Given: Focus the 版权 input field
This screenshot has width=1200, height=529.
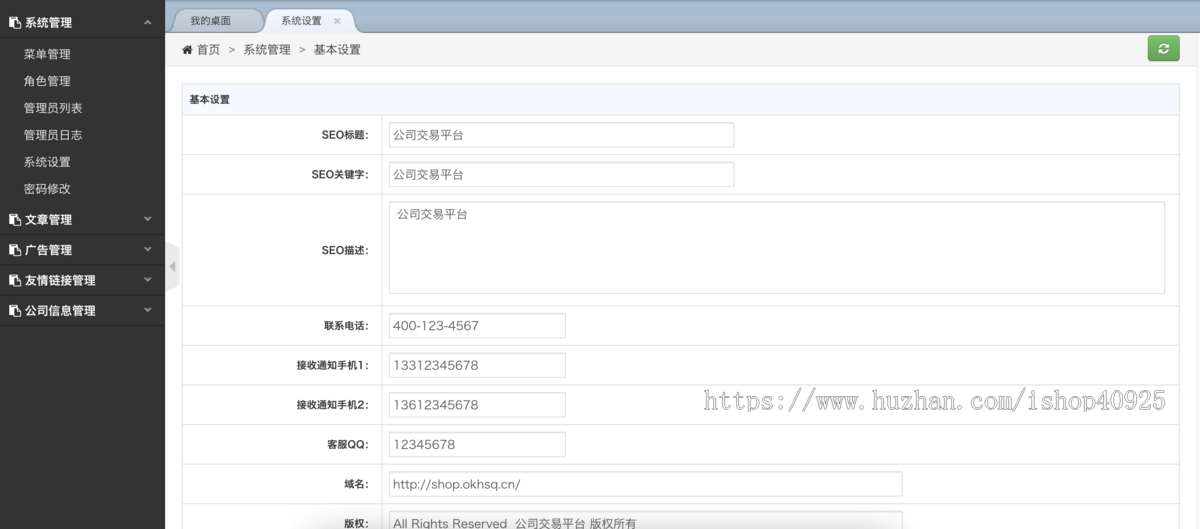Looking at the screenshot, I should click(646, 520).
